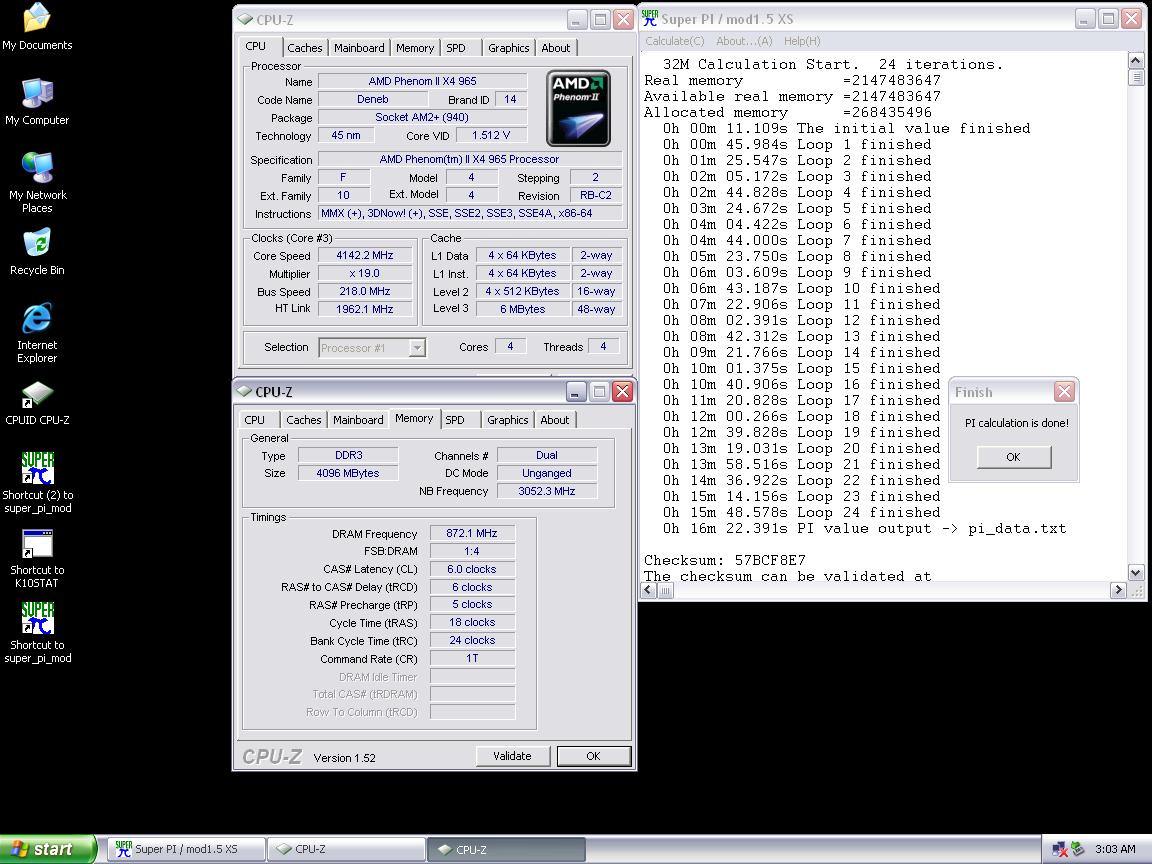
Task: Select the SPD tab in the top CPU-Z window
Action: click(456, 48)
